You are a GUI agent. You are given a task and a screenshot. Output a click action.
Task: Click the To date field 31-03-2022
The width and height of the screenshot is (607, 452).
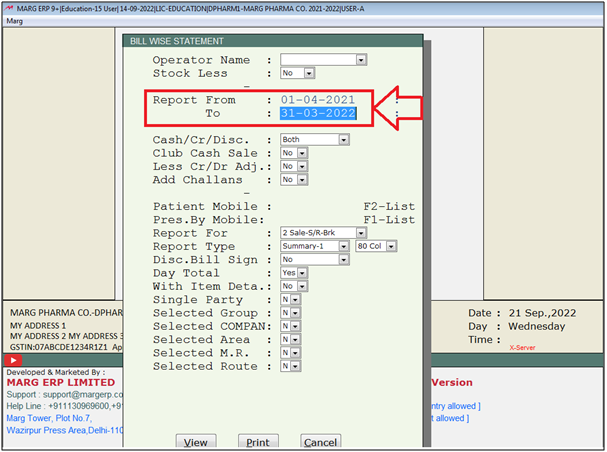click(318, 113)
